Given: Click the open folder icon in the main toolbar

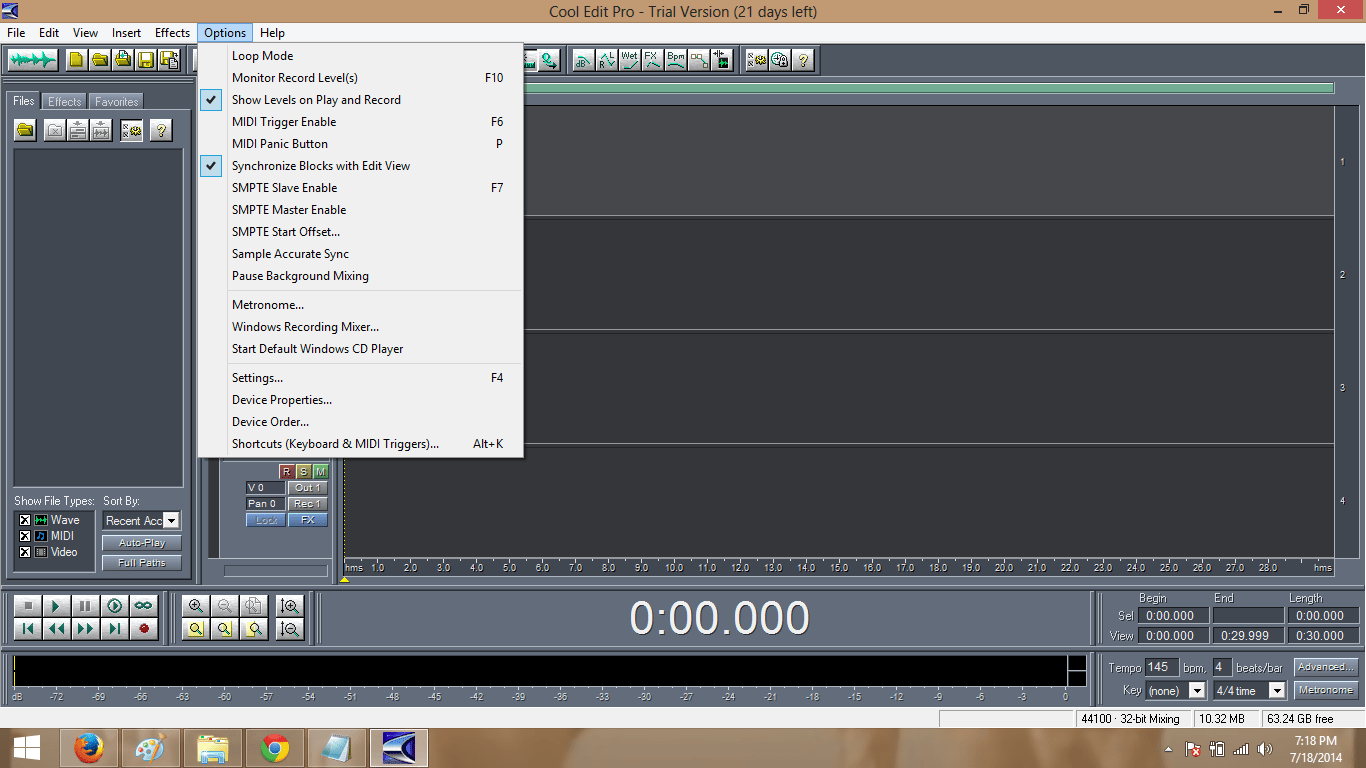Looking at the screenshot, I should 99,60.
